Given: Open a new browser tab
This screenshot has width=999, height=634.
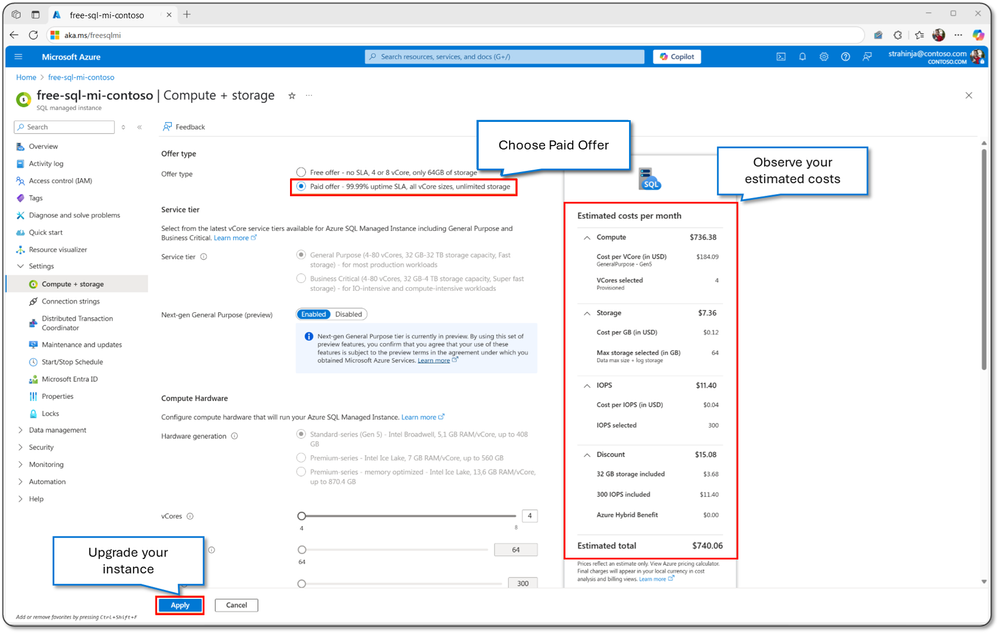Looking at the screenshot, I should coord(187,14).
